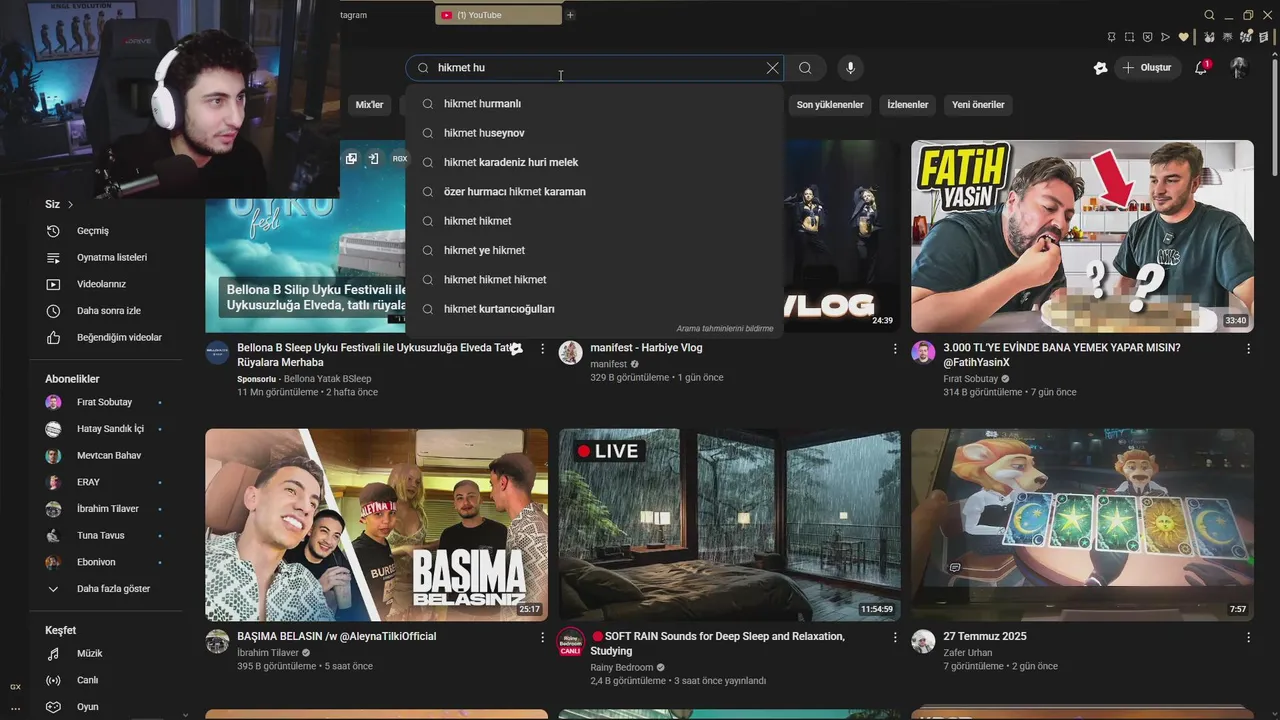Open a new browser tab with plus
The width and height of the screenshot is (1280, 720).
tap(570, 15)
